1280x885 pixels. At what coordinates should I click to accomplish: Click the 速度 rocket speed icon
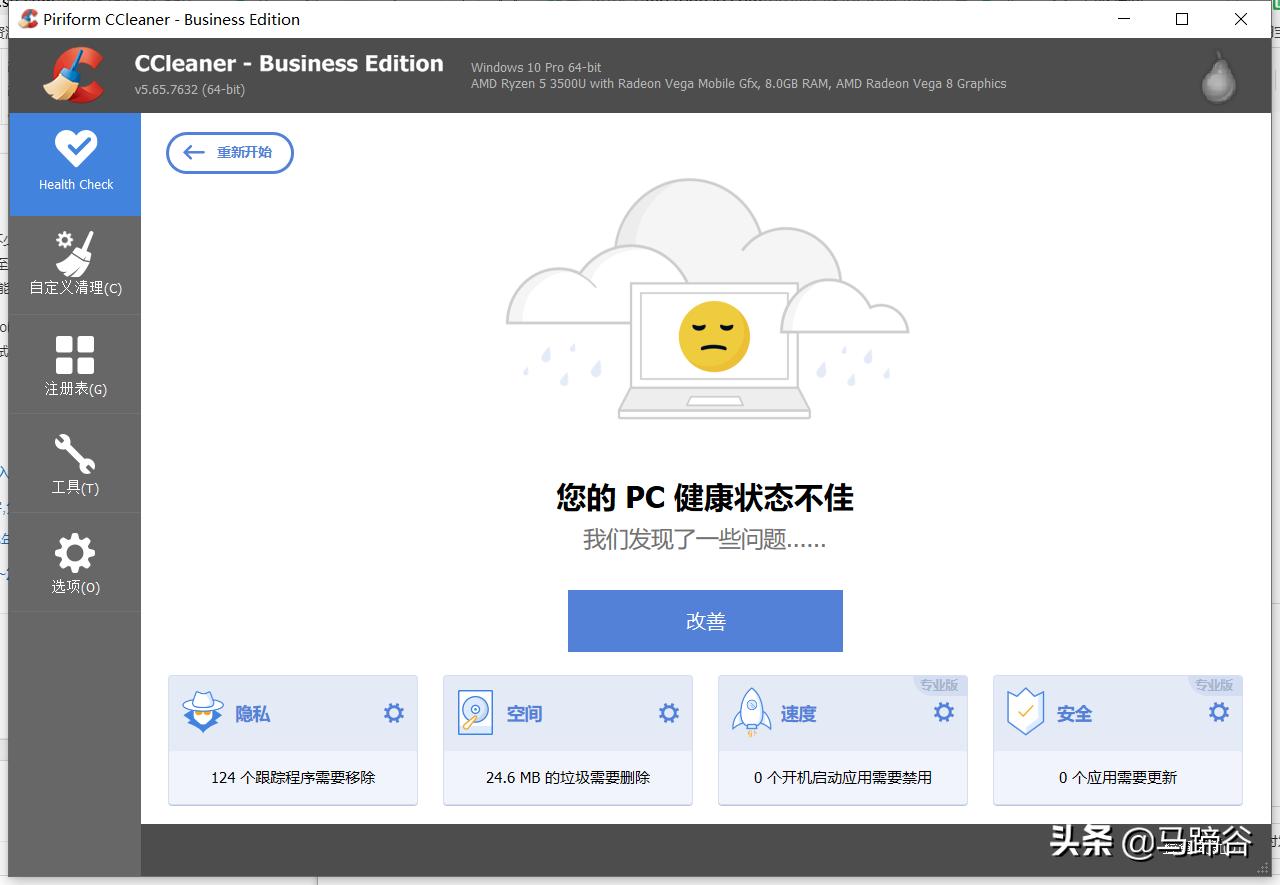[752, 712]
